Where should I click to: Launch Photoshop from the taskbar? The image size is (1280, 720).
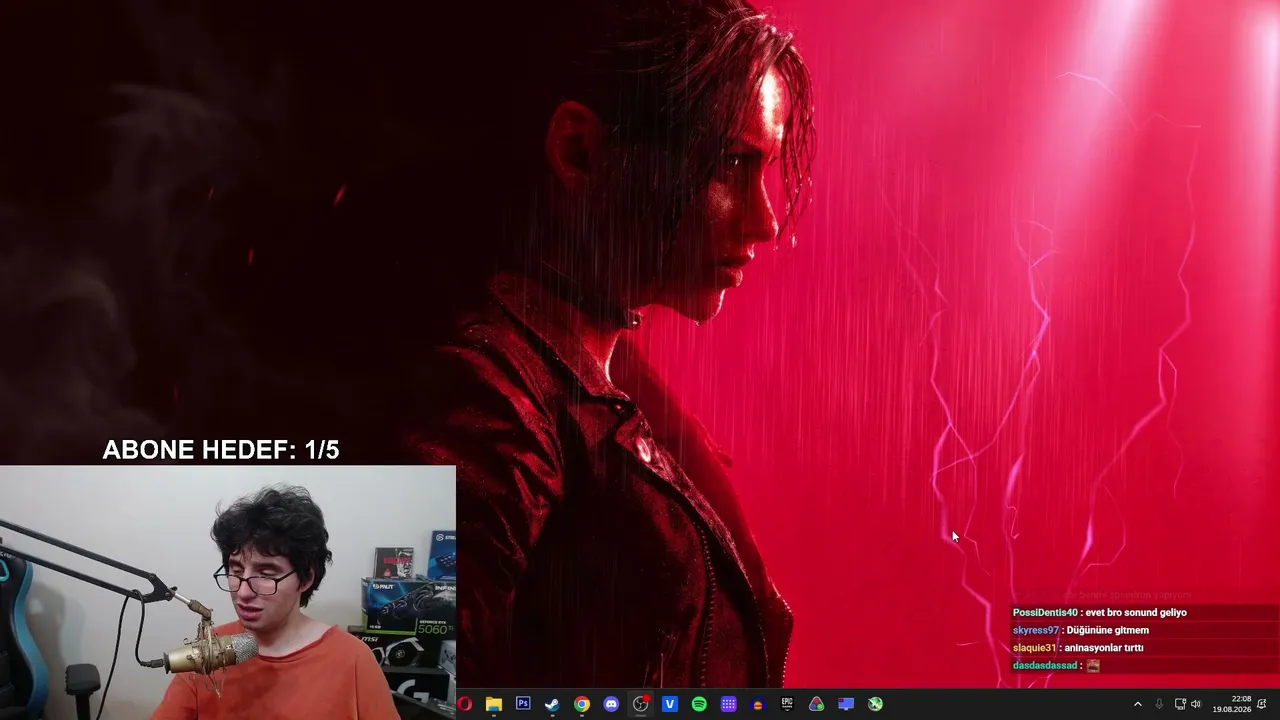point(523,704)
